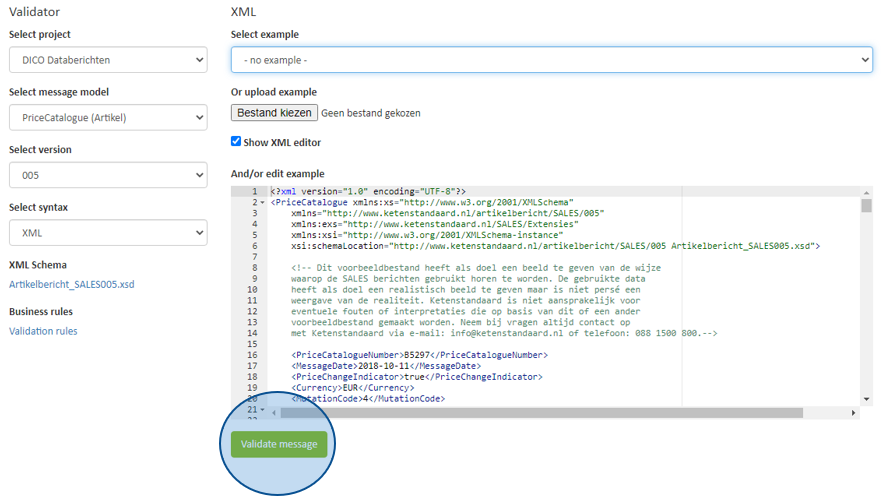Click the green Validate message button
This screenshot has height=498, width=889.
pyautogui.click(x=279, y=444)
